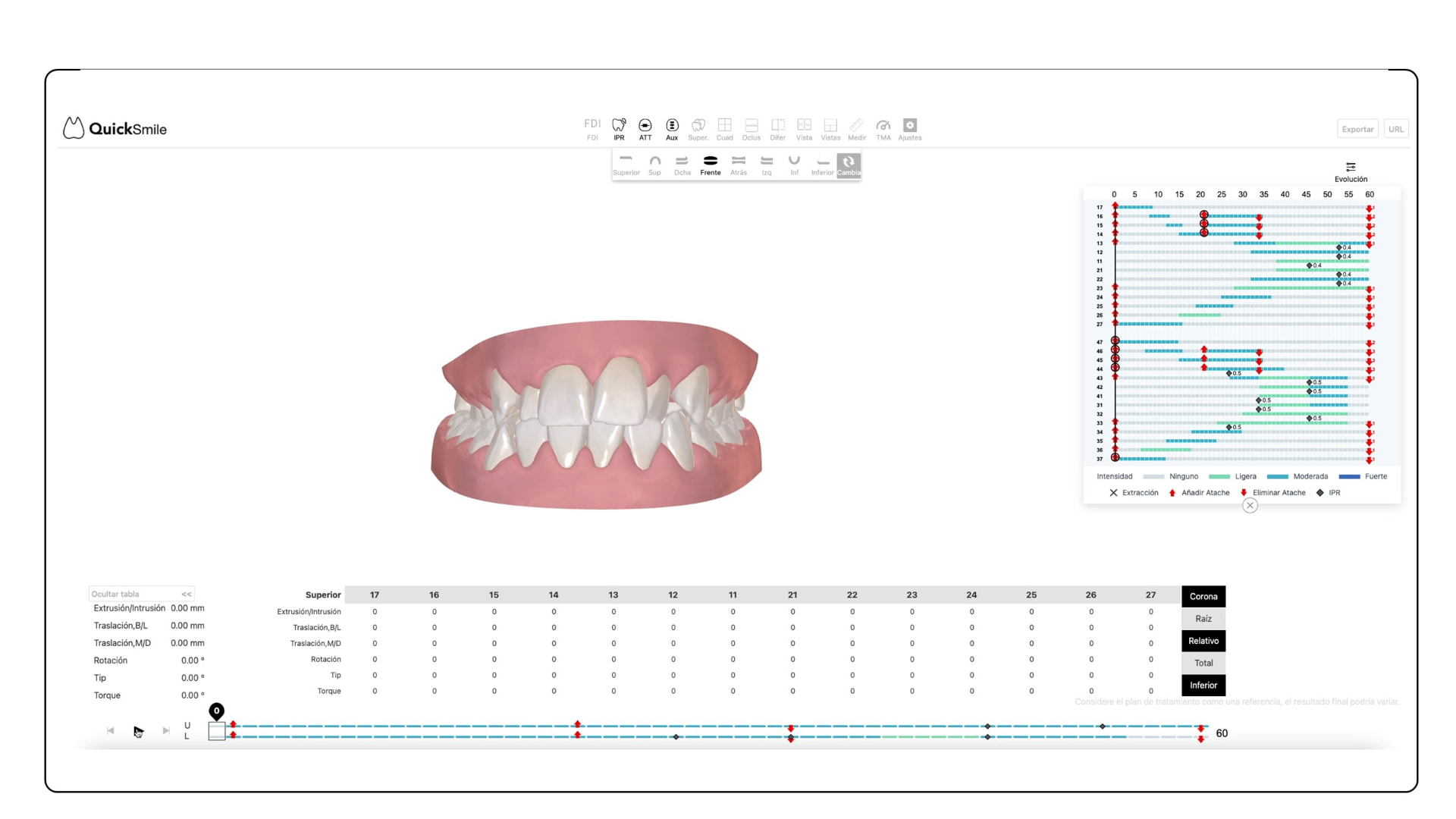
Task: Go to the previous step
Action: (x=111, y=731)
